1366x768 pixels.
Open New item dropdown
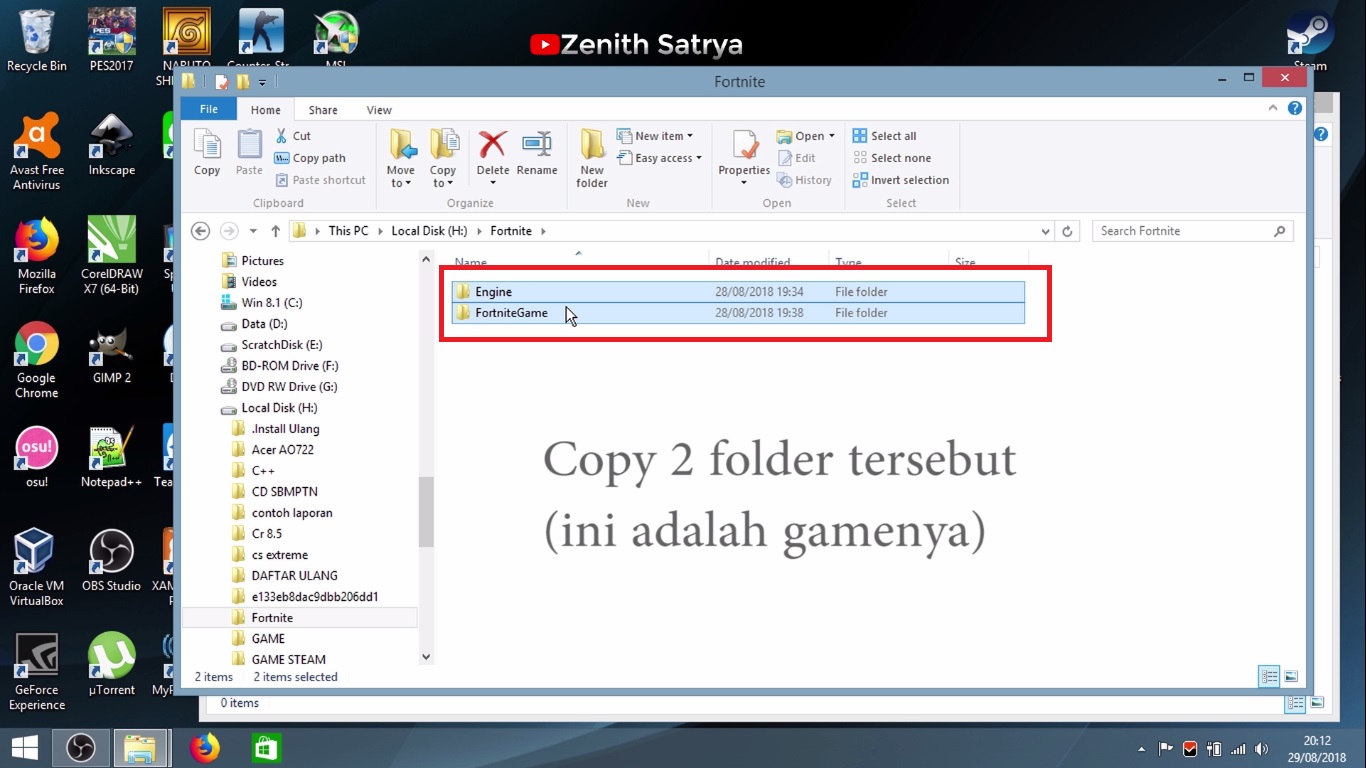coord(655,136)
